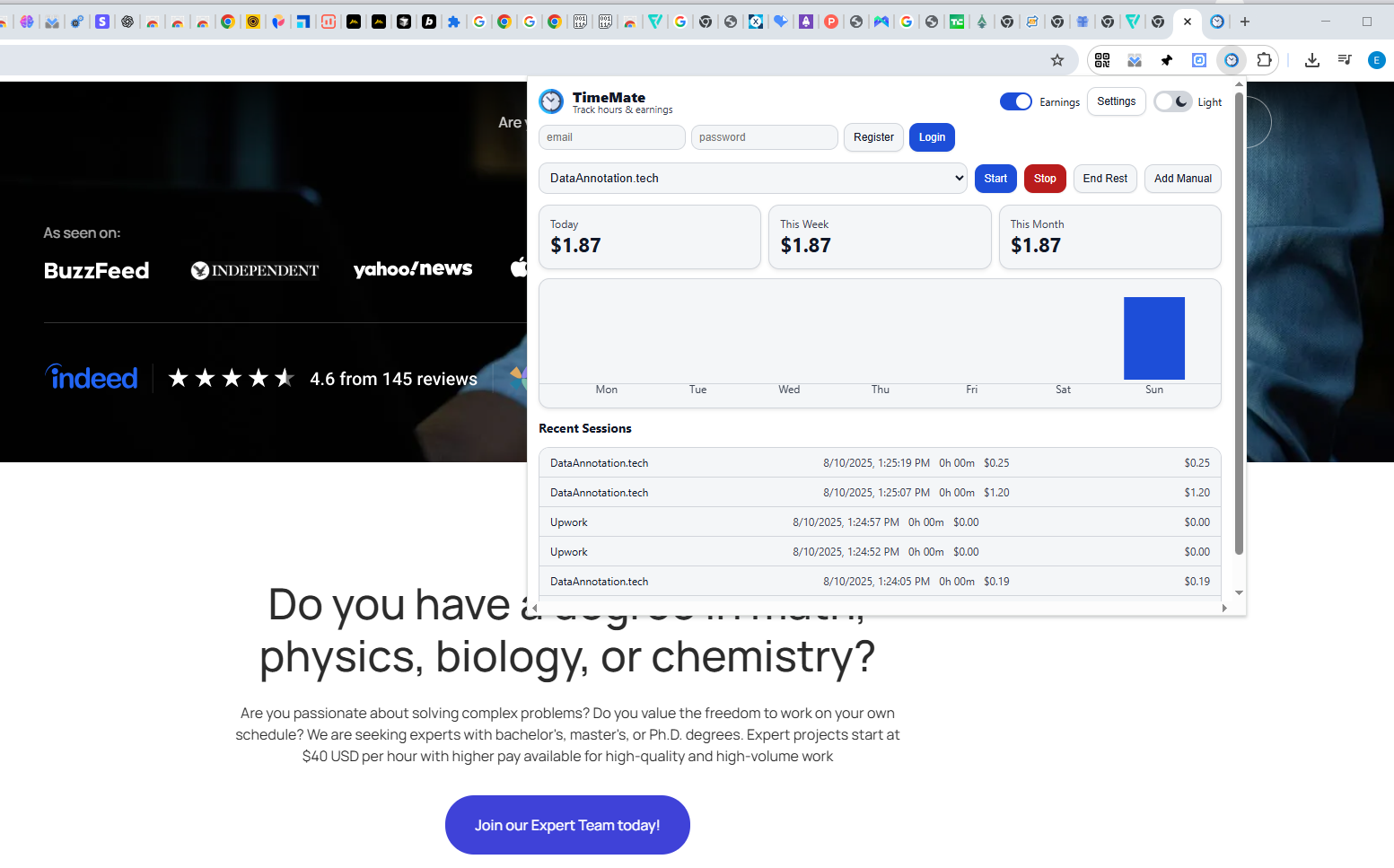Open the Chrome downloads icon

coord(1312,60)
